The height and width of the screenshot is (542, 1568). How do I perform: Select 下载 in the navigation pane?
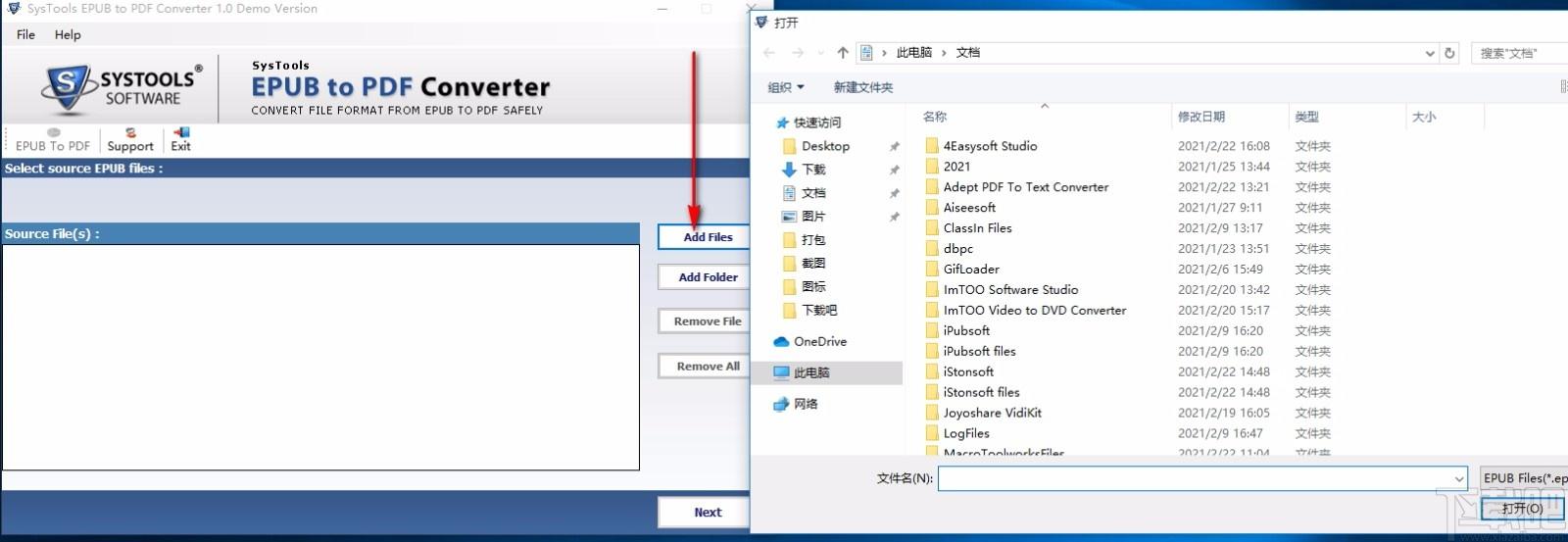[813, 170]
